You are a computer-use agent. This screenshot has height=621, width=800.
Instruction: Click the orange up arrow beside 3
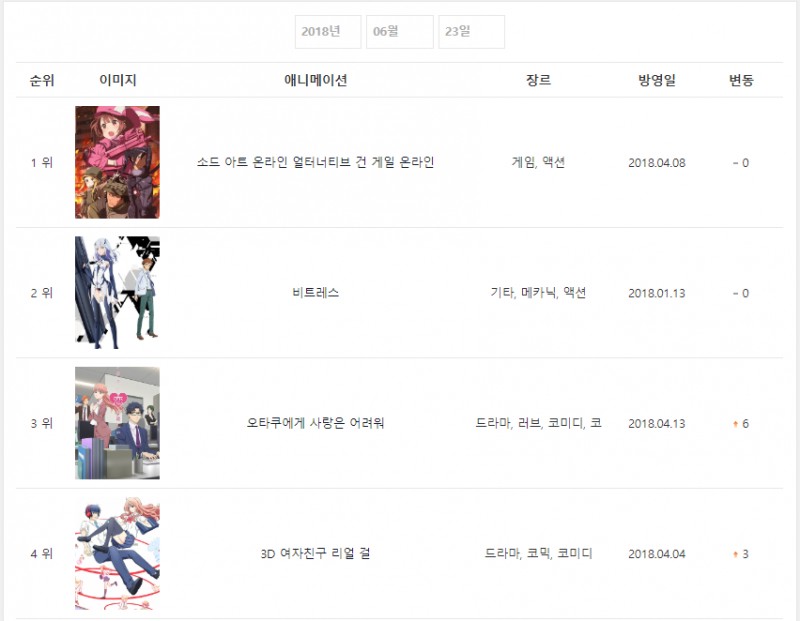coord(735,554)
